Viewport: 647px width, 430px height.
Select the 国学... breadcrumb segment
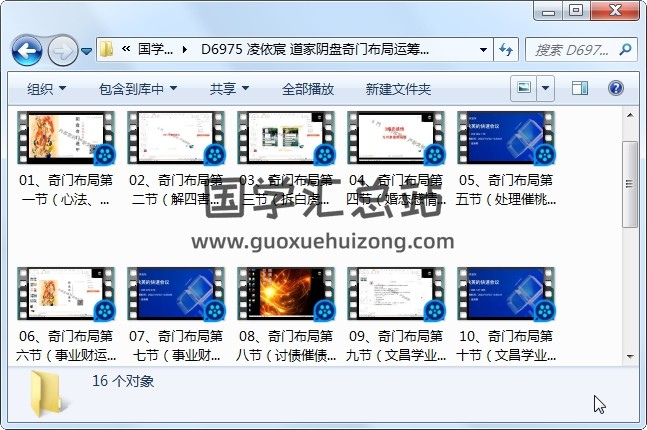click(x=155, y=50)
